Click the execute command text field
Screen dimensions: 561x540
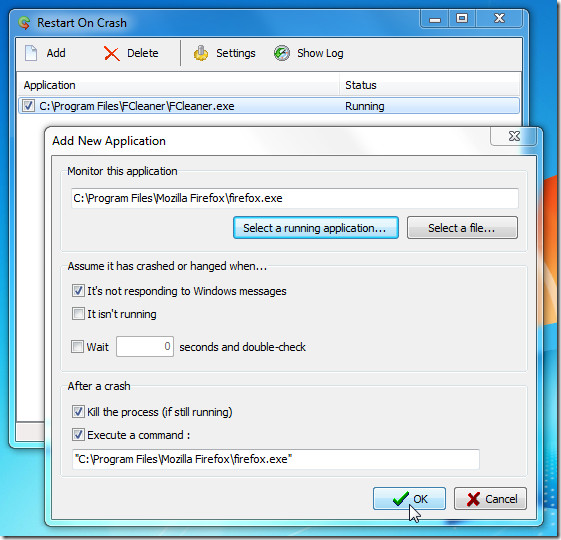pos(275,459)
